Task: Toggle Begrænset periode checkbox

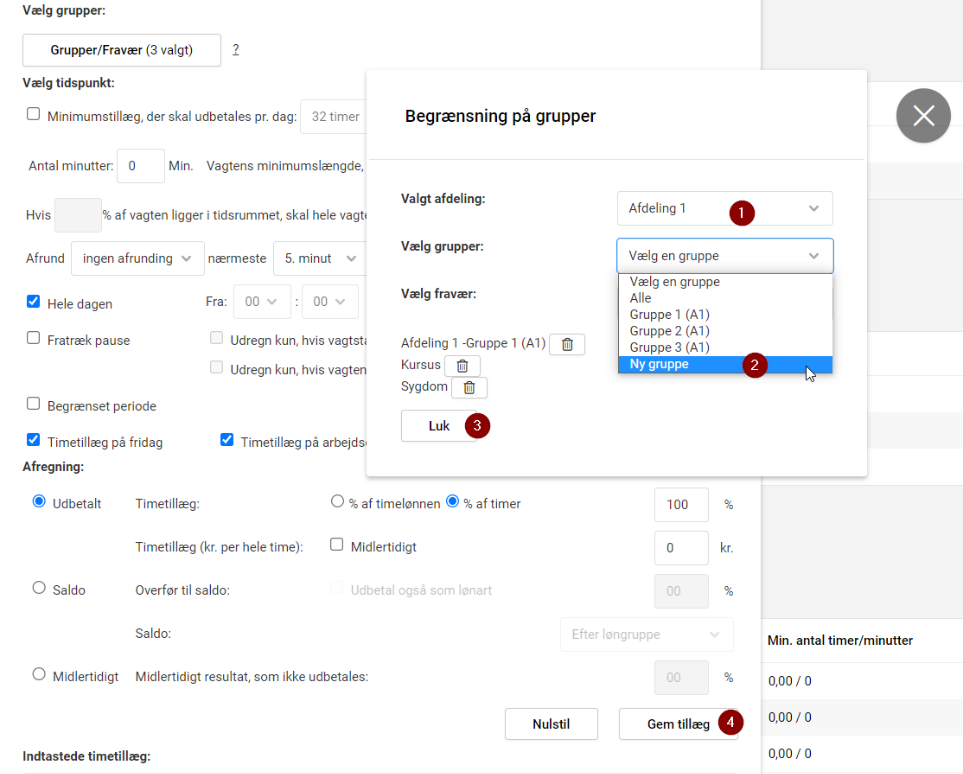Action: 34,405
